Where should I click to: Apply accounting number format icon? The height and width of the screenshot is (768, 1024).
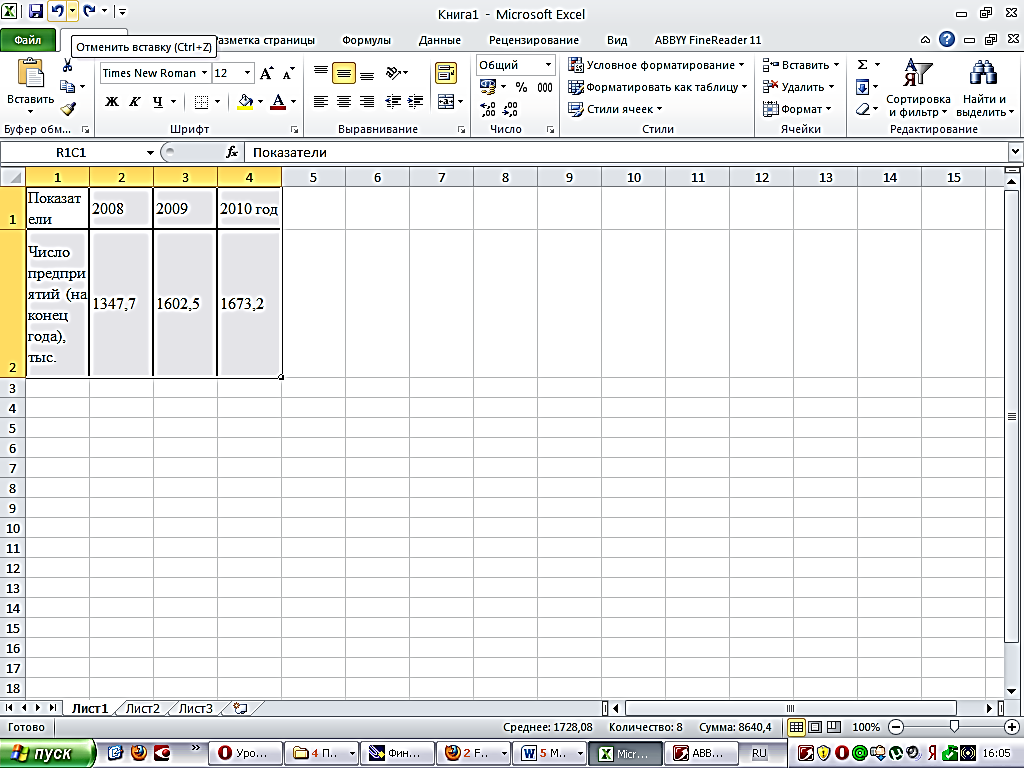[488, 87]
